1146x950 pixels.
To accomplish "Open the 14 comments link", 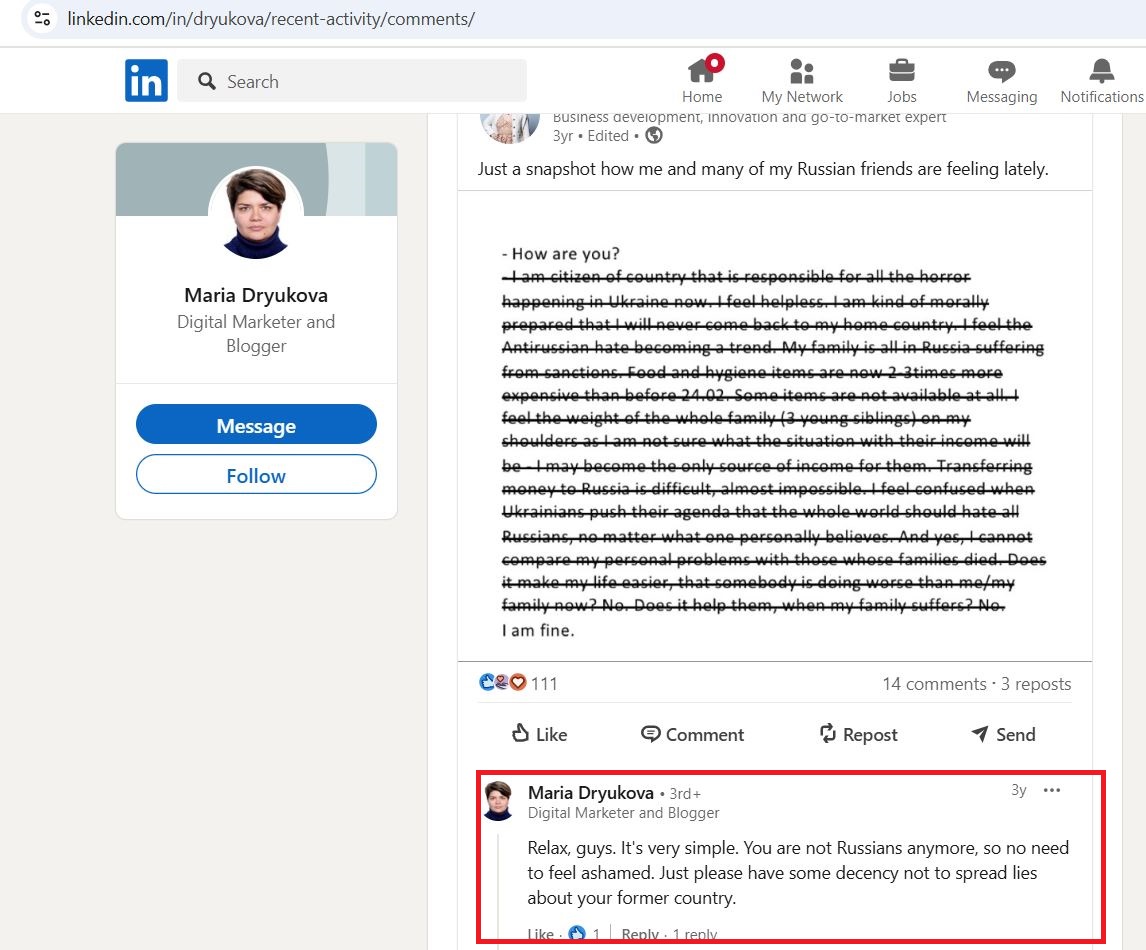I will (x=934, y=684).
